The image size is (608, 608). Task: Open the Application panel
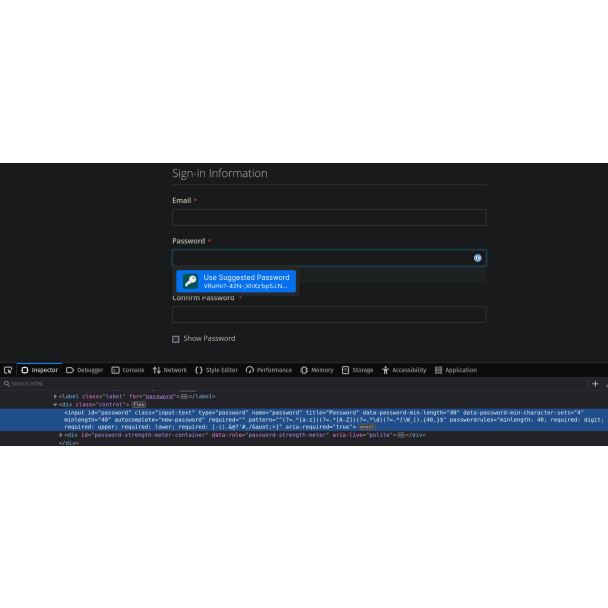(x=455, y=370)
